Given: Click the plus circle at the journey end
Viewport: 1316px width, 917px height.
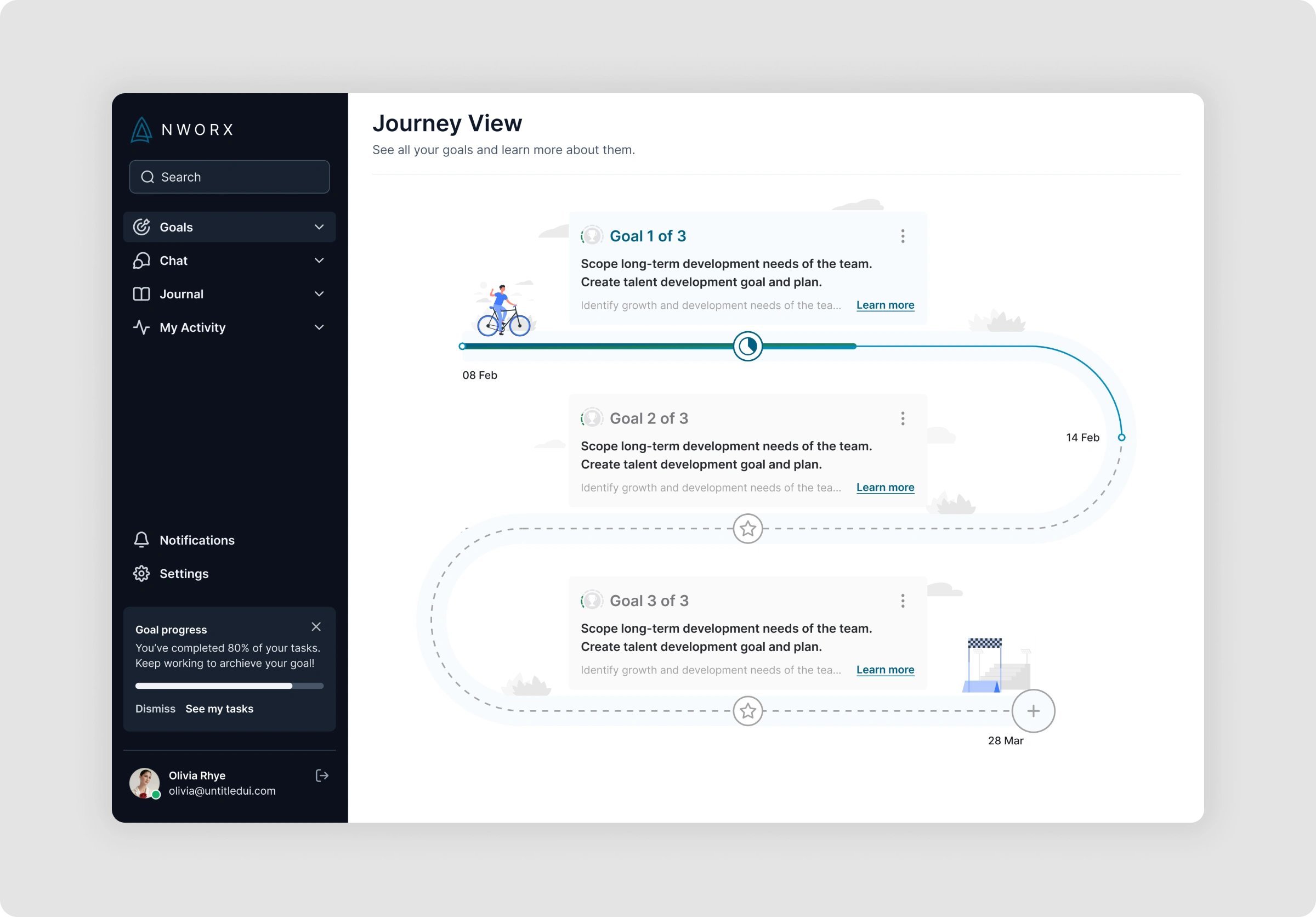Looking at the screenshot, I should click(x=1033, y=711).
